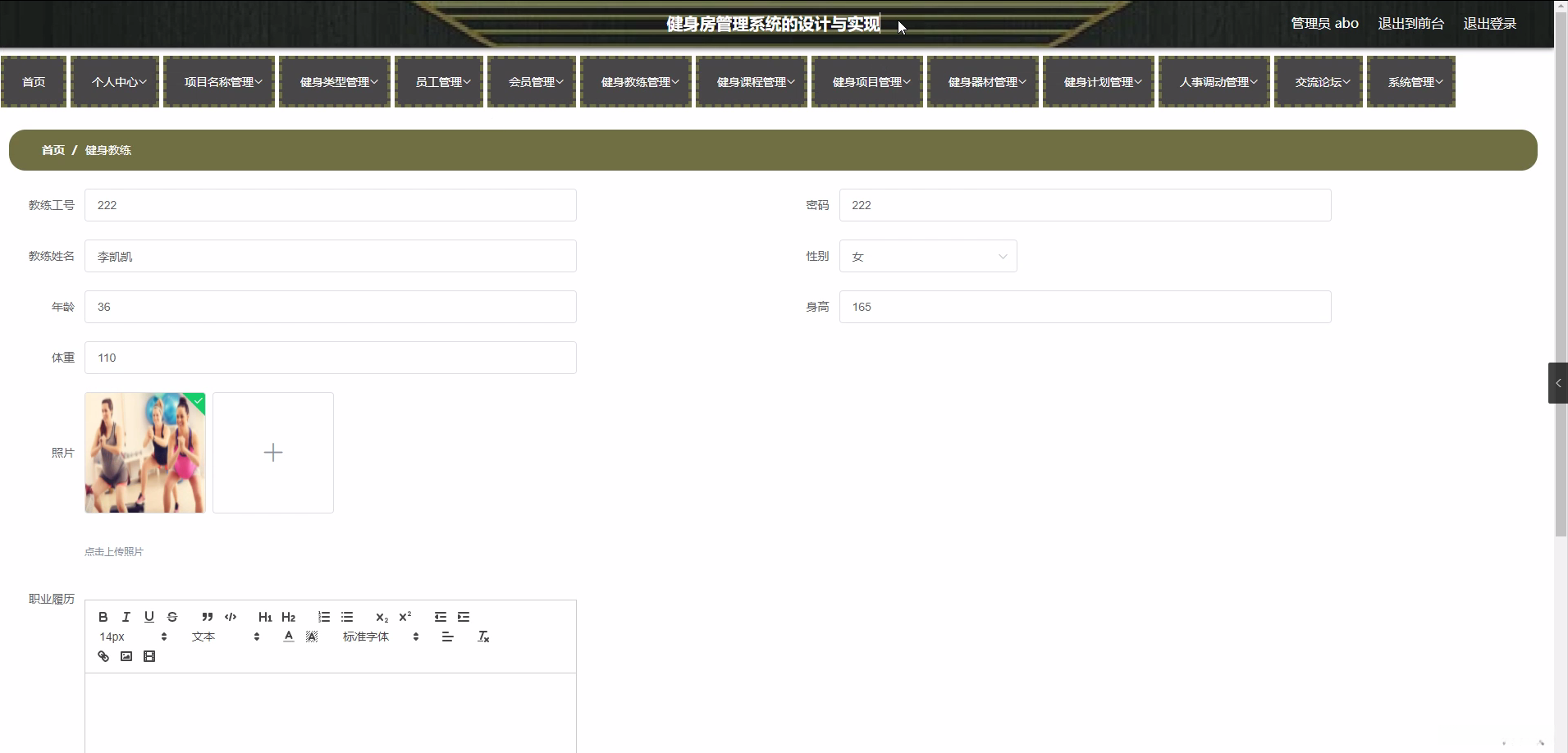Click the 点击上传照片 hint text
This screenshot has height=753, width=1568.
click(x=114, y=552)
